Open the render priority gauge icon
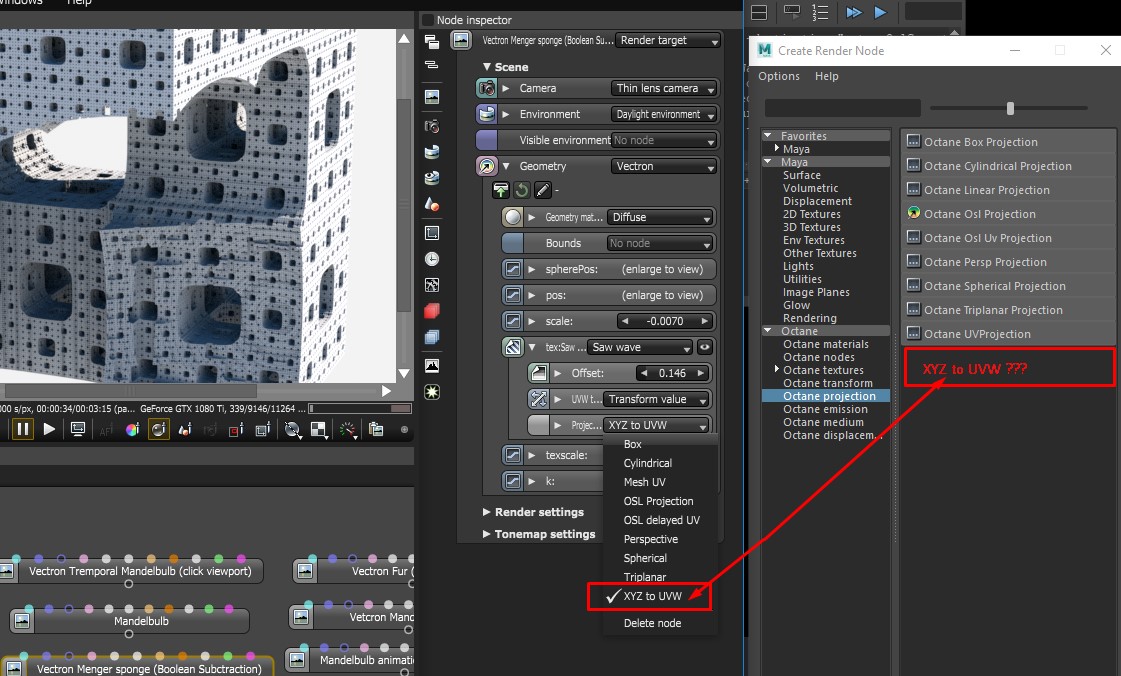 pyautogui.click(x=348, y=429)
